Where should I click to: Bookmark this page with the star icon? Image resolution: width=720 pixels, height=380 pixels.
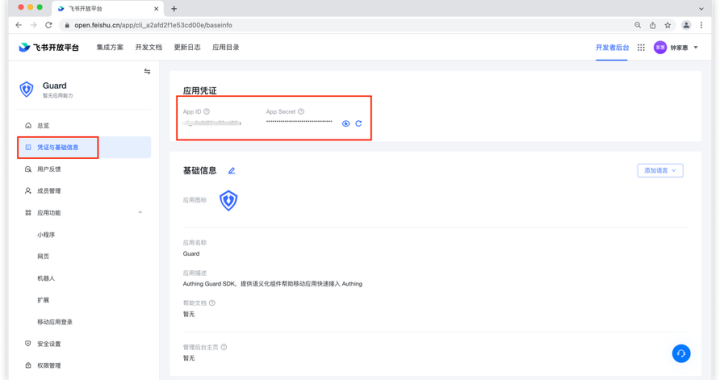tap(668, 25)
